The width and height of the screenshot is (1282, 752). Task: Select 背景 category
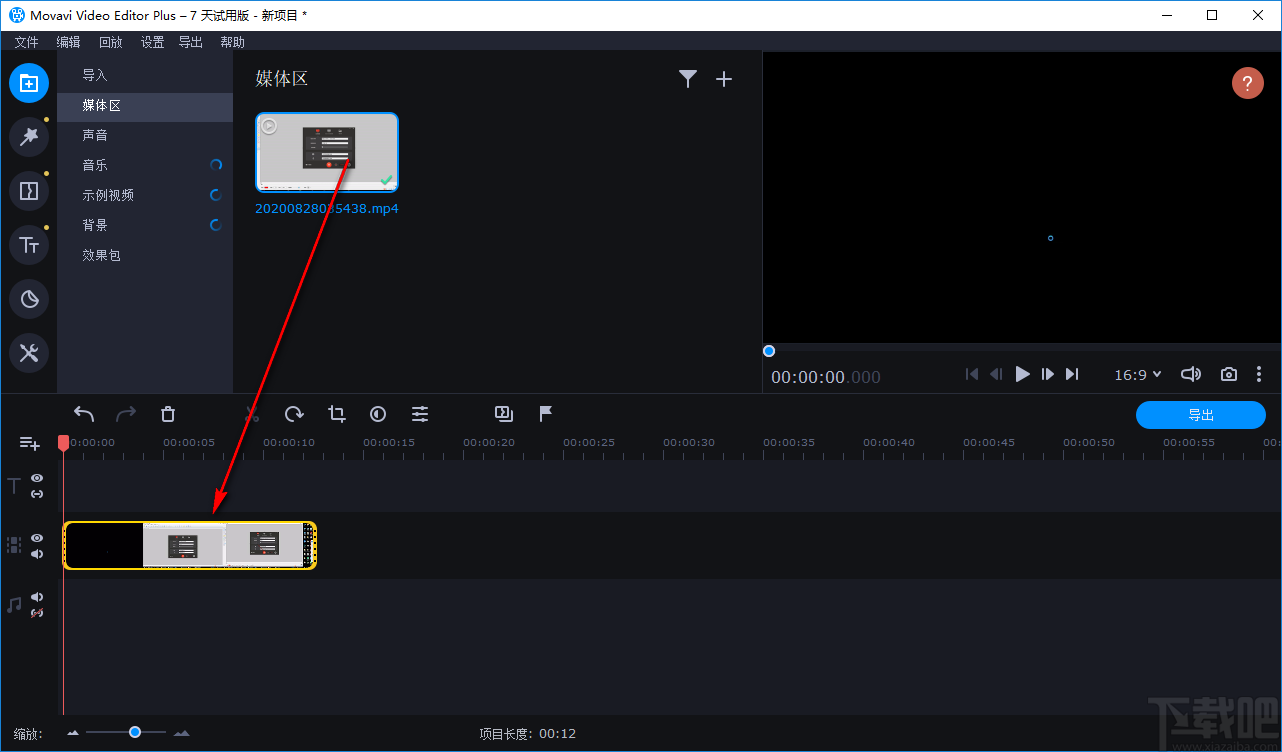click(145, 225)
